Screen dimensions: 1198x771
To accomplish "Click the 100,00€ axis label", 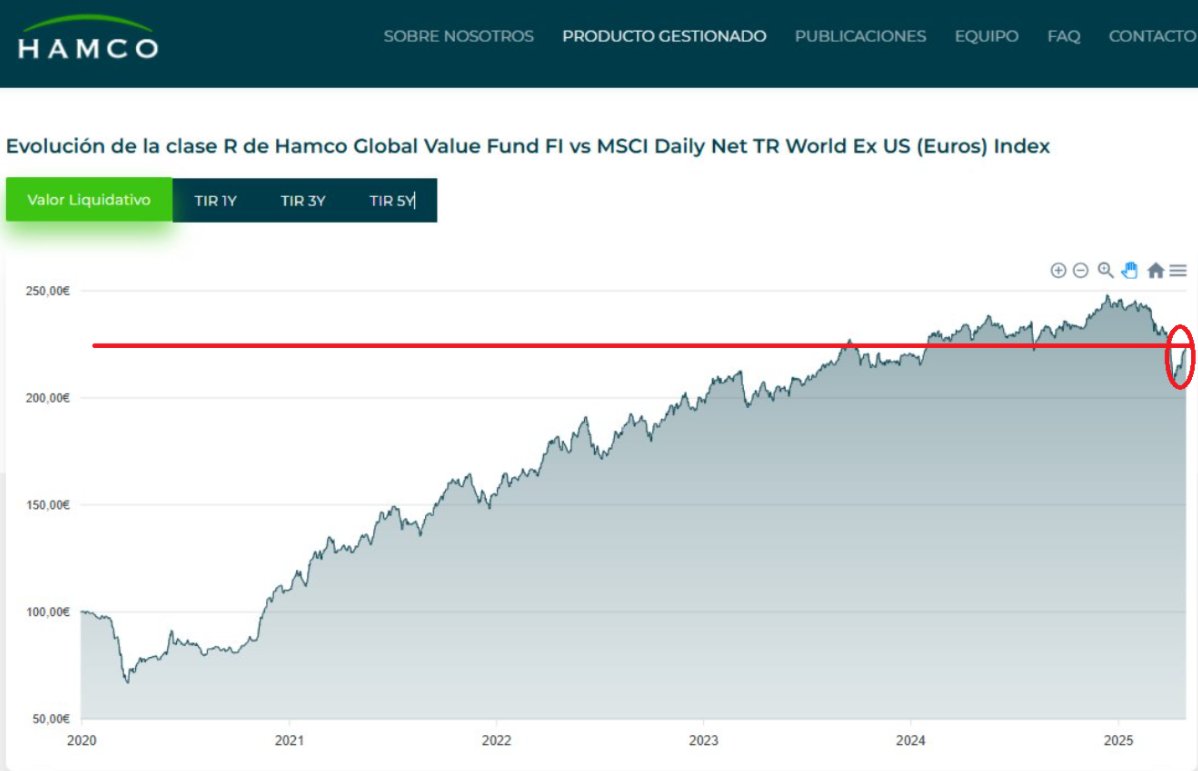I will (47, 612).
